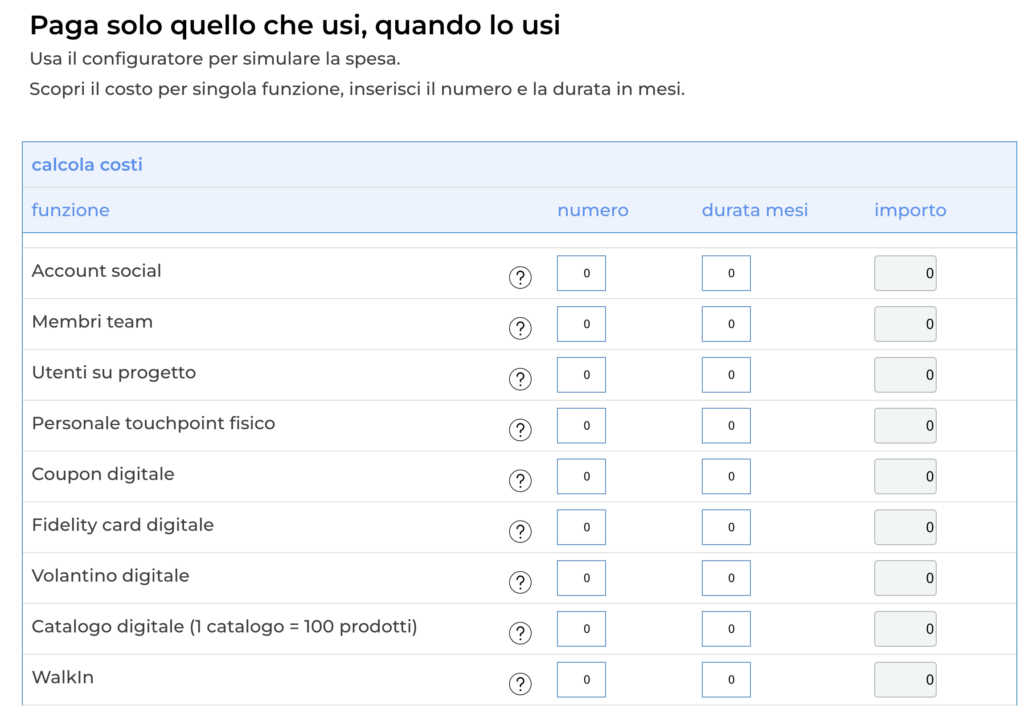
Task: Select Fidelity card digitale numero field
Action: coord(581,527)
